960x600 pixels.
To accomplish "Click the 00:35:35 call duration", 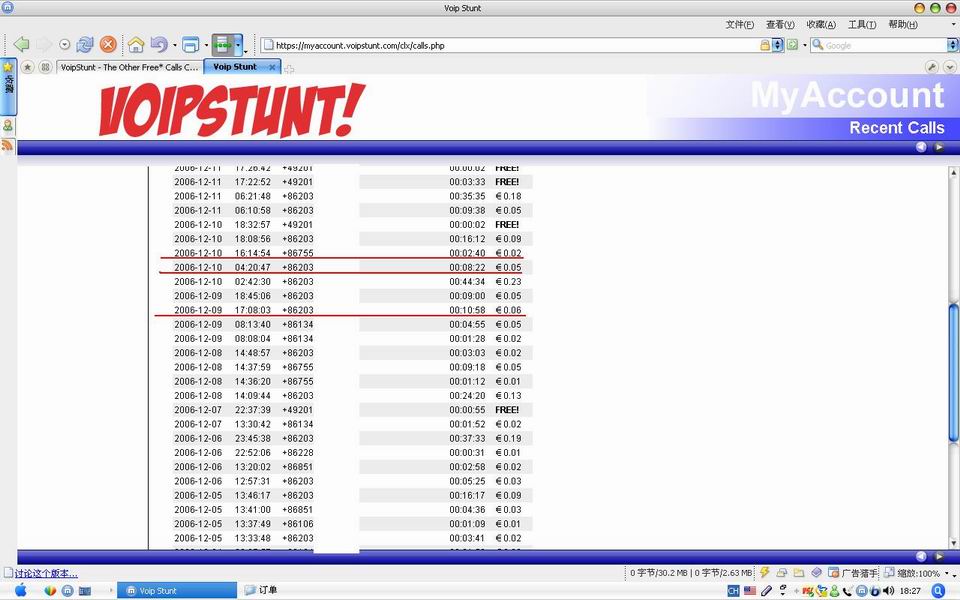I will 467,197.
